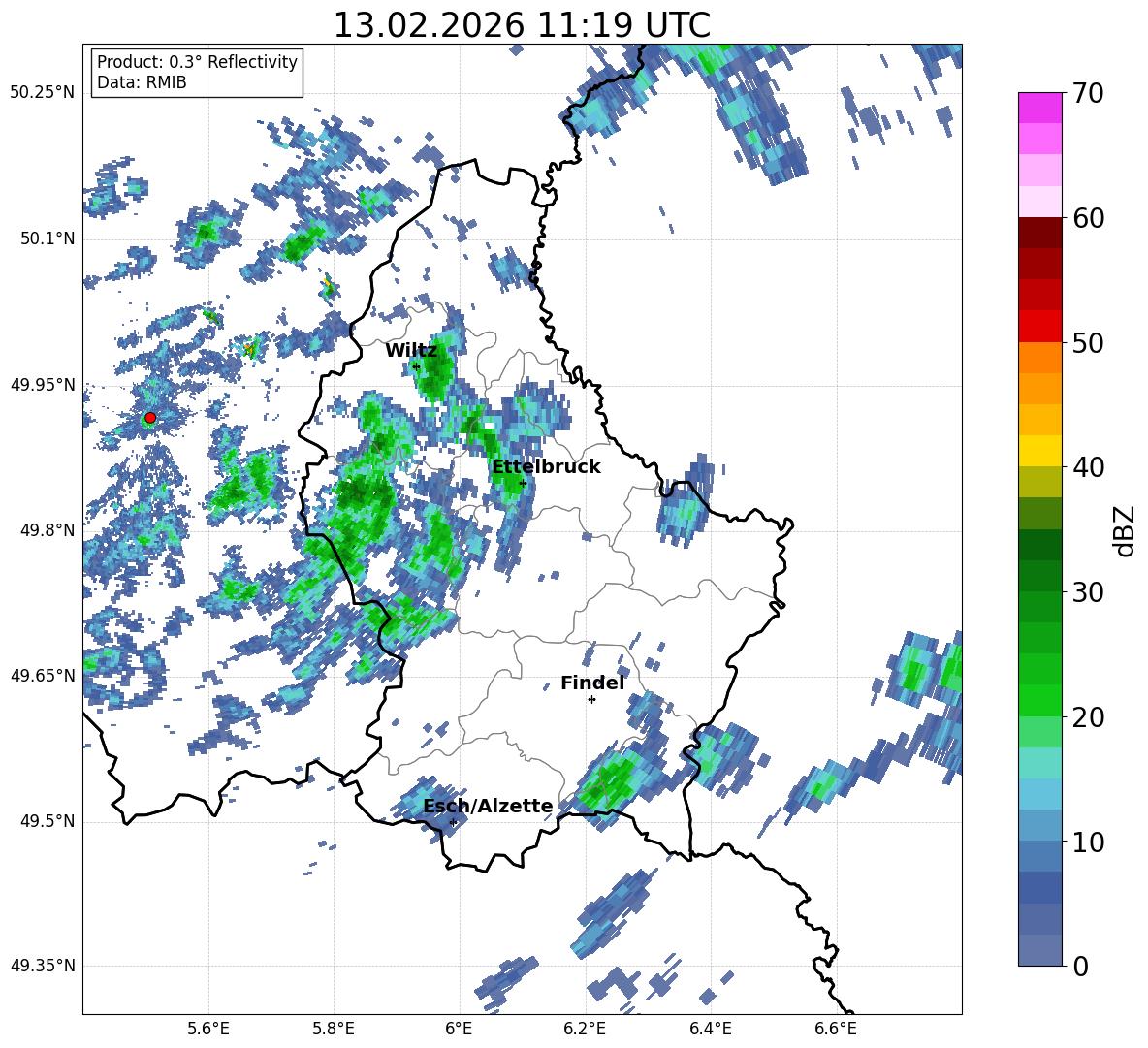Screen dimensions: 1148x1048
Task: Click the Wiltz station cross marker
Action: click(416, 366)
